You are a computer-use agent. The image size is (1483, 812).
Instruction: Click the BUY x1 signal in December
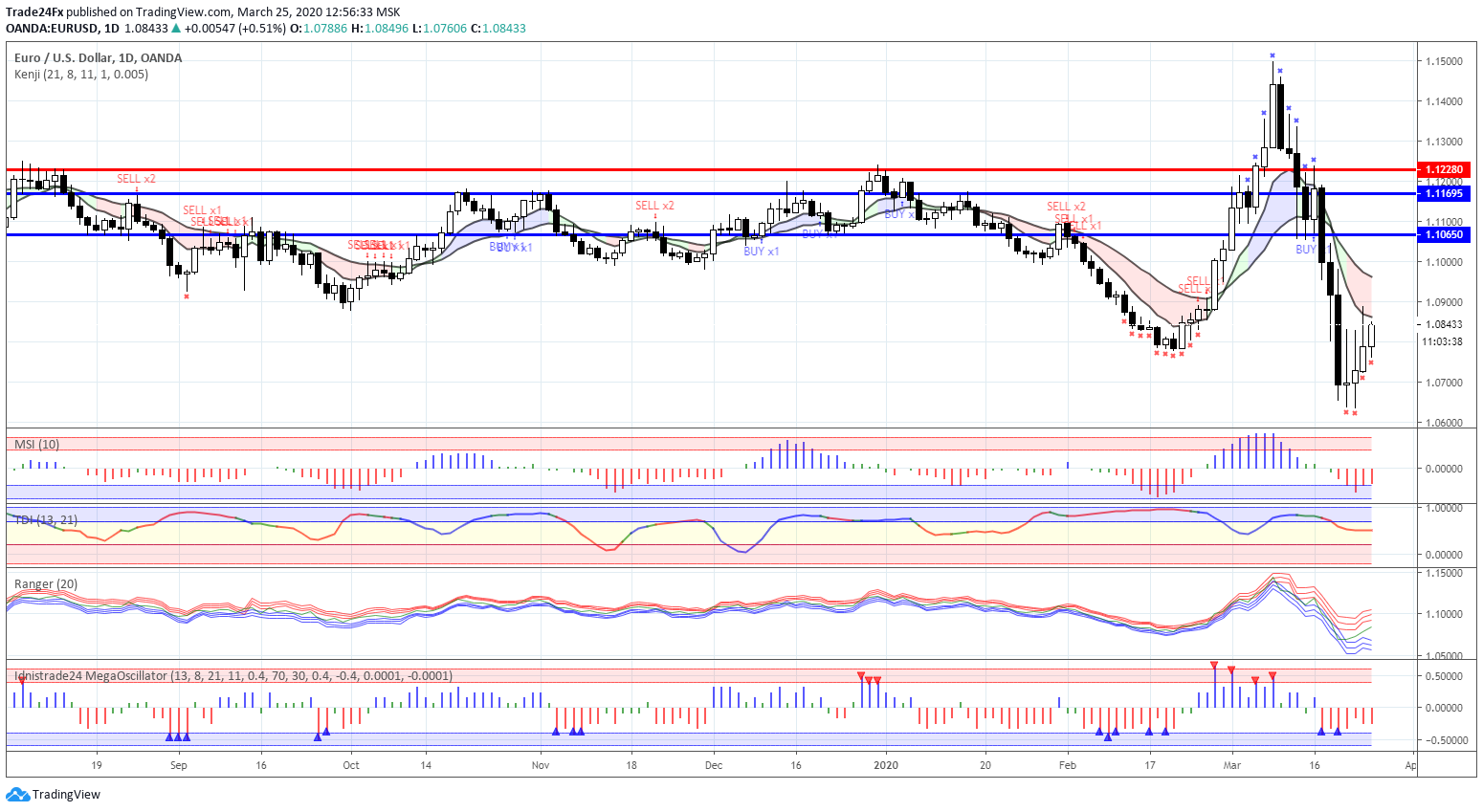tap(762, 251)
